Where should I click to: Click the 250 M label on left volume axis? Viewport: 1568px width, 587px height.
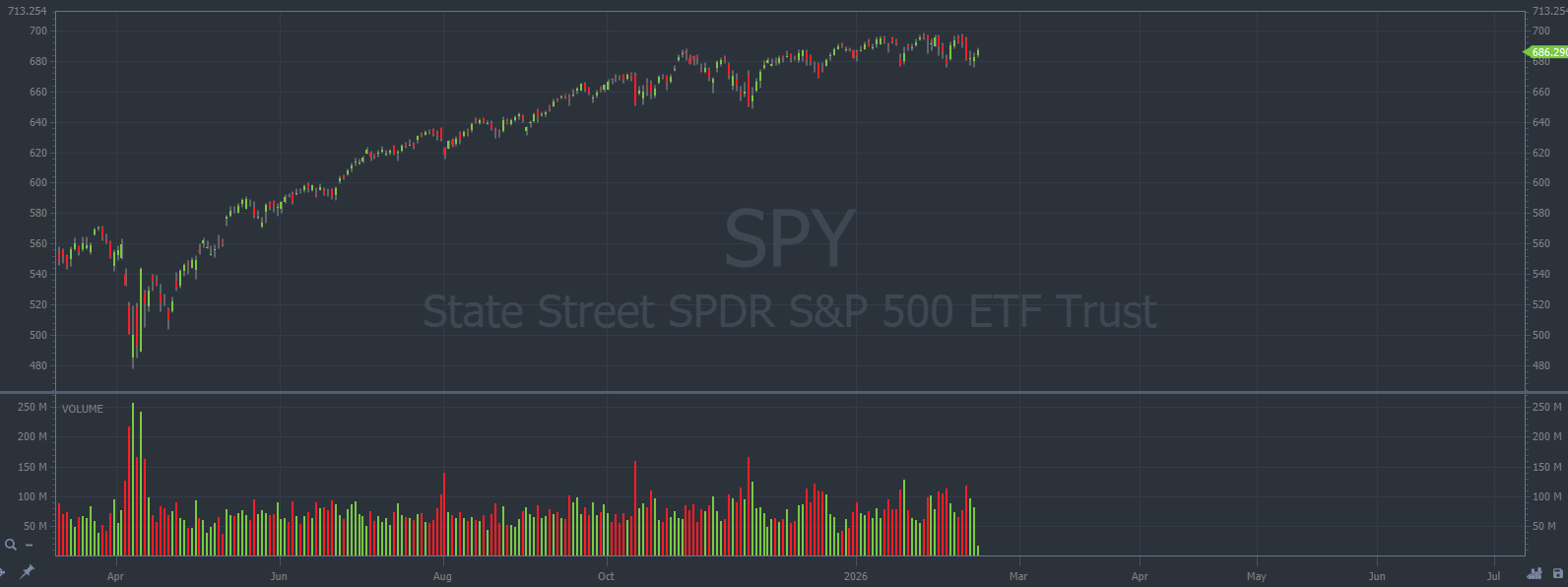click(33, 407)
